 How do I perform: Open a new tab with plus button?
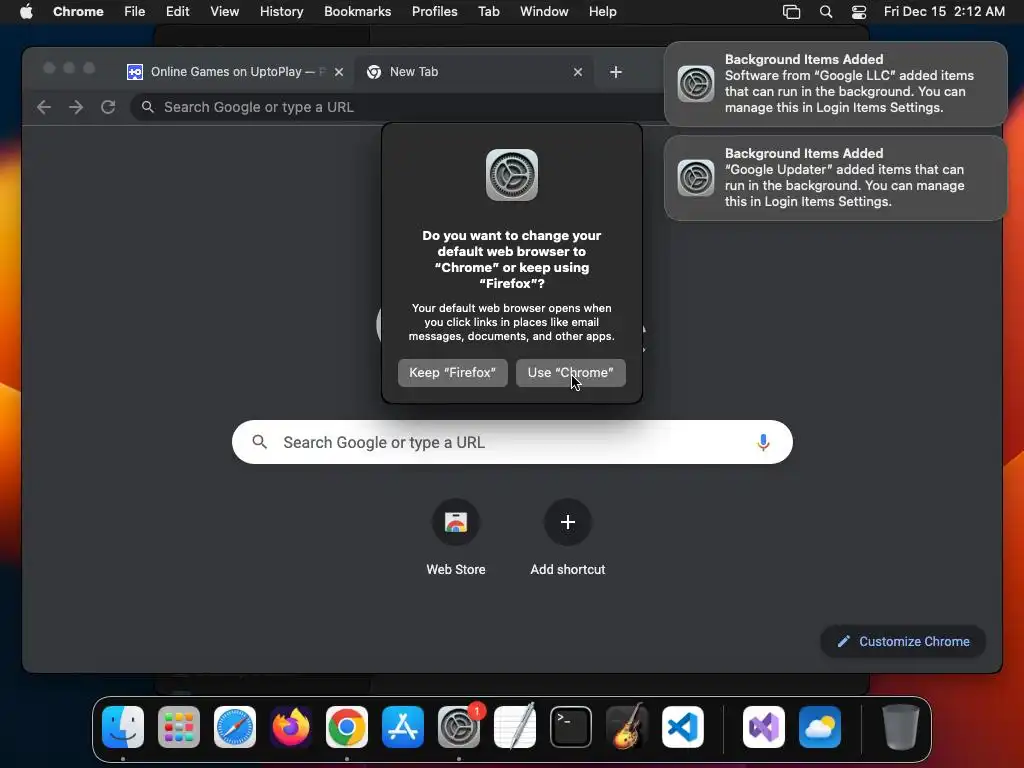(615, 72)
